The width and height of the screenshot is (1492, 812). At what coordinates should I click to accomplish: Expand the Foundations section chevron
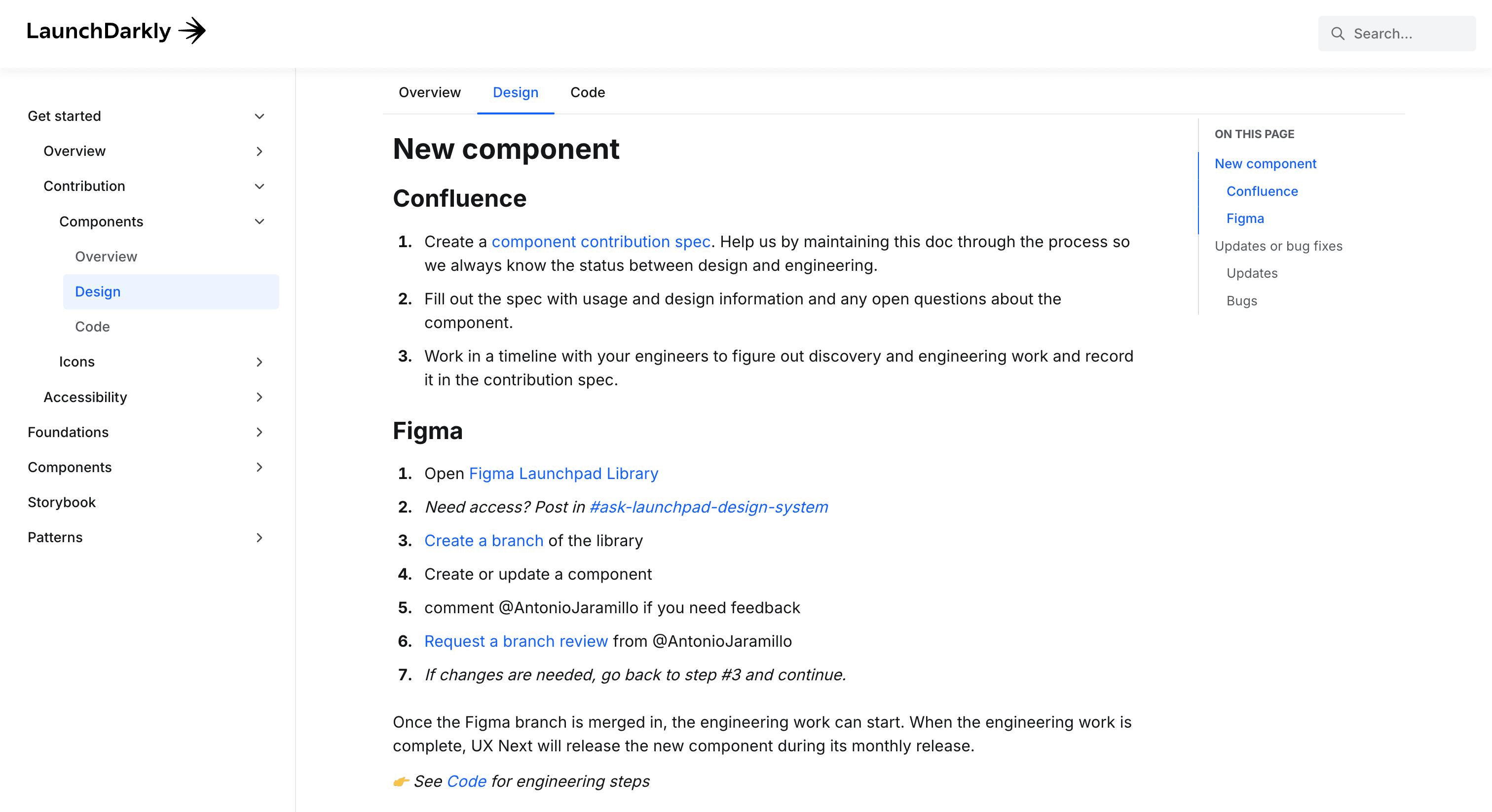coord(260,432)
